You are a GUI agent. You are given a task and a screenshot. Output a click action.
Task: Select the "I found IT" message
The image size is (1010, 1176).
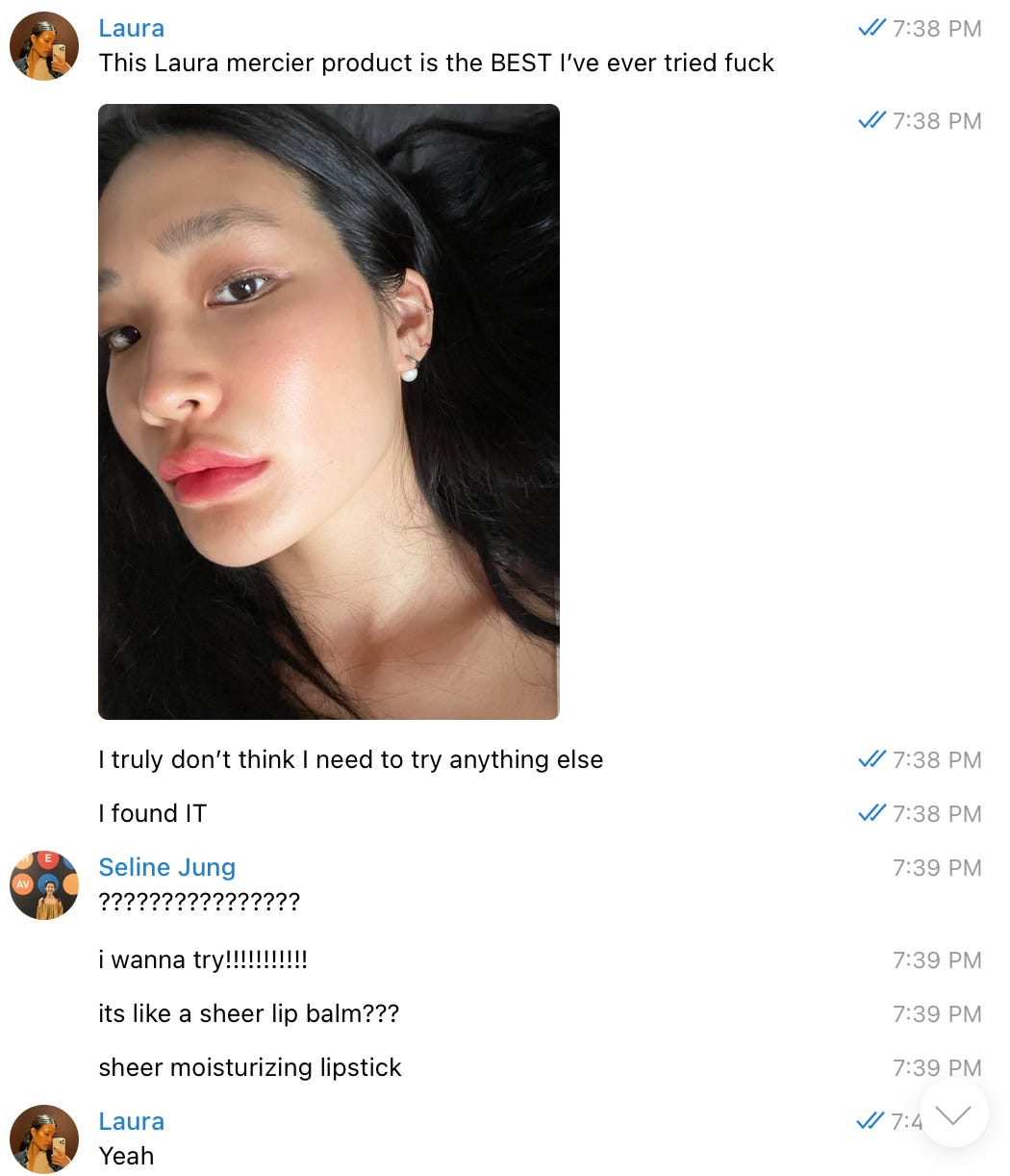pos(153,814)
